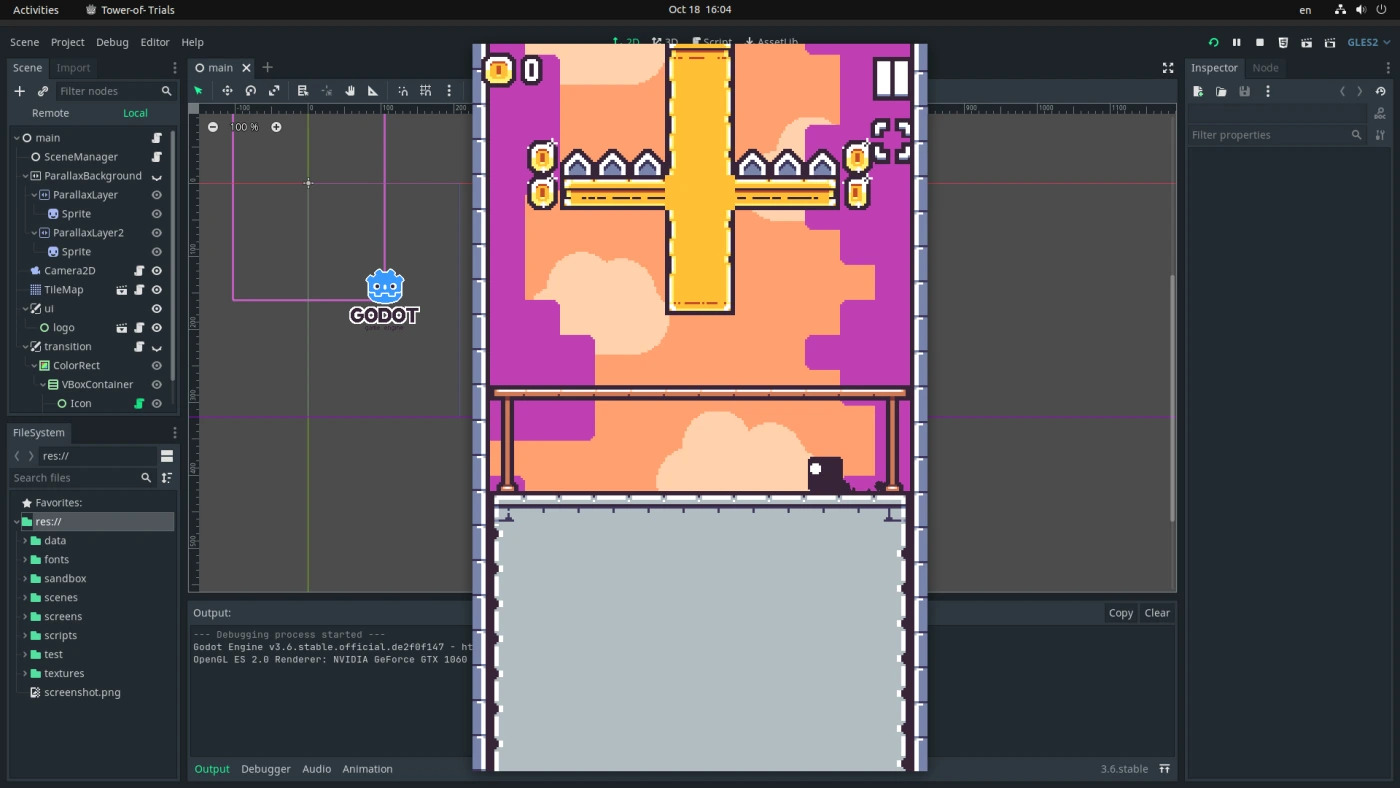Toggle visibility of the ColorRect node
The width and height of the screenshot is (1400, 788).
click(x=157, y=366)
